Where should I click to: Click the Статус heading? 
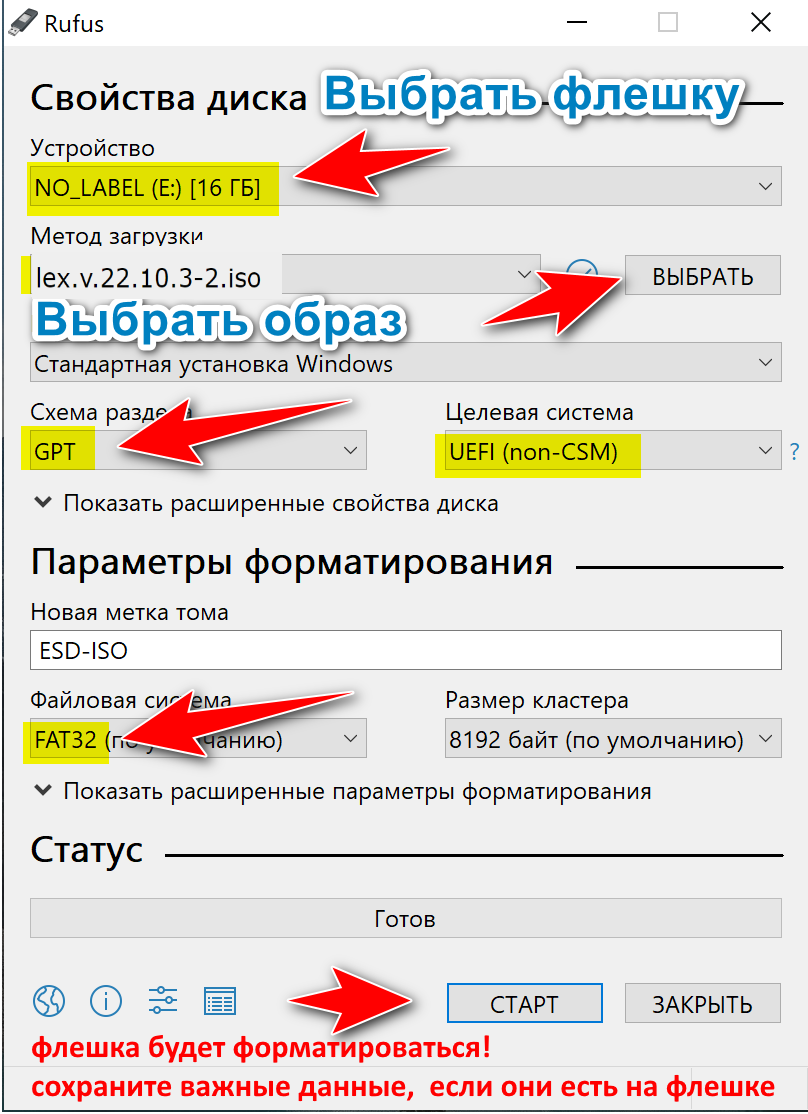point(87,850)
